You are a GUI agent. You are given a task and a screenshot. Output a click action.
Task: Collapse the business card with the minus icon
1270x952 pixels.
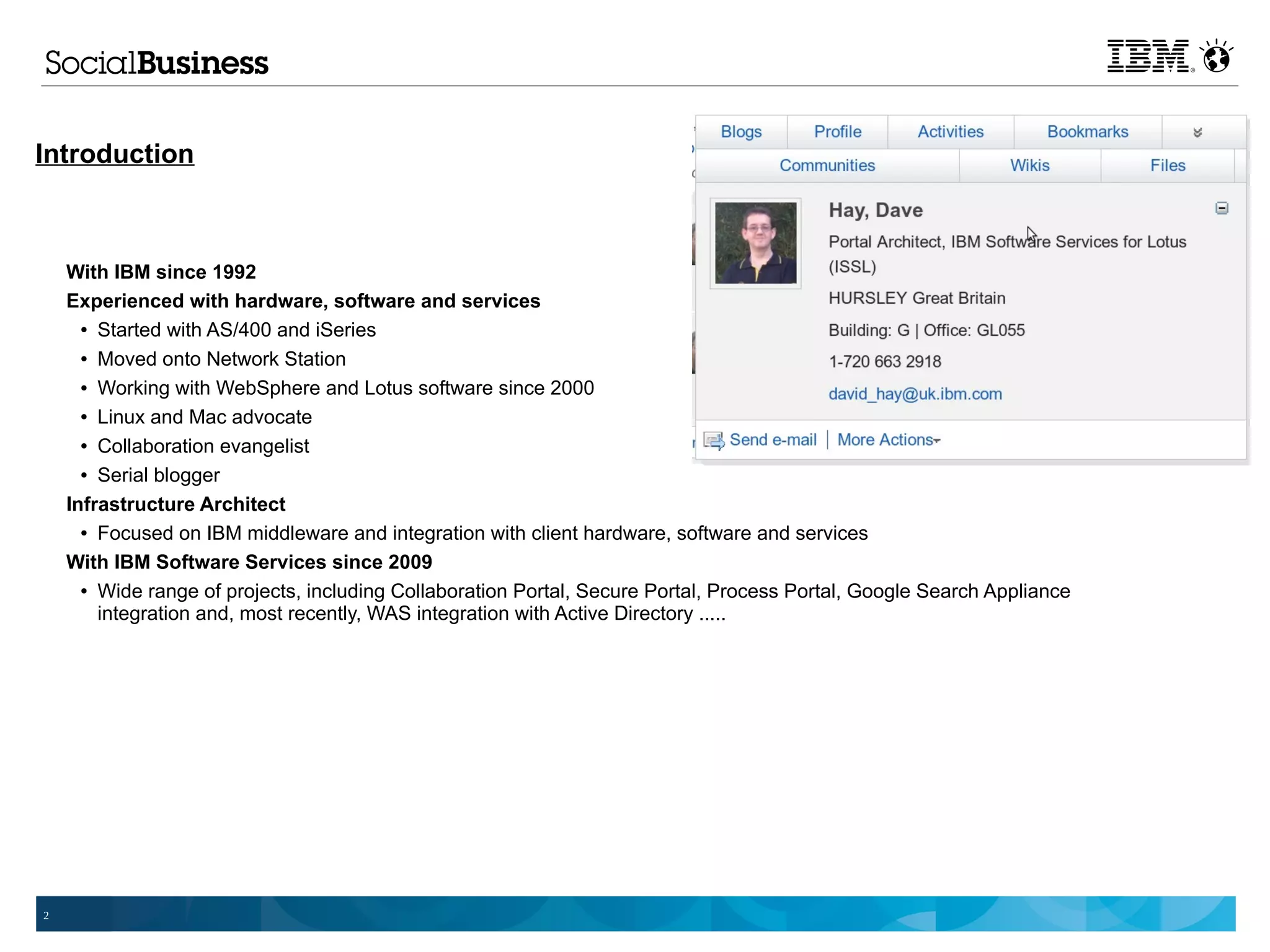(x=1222, y=208)
